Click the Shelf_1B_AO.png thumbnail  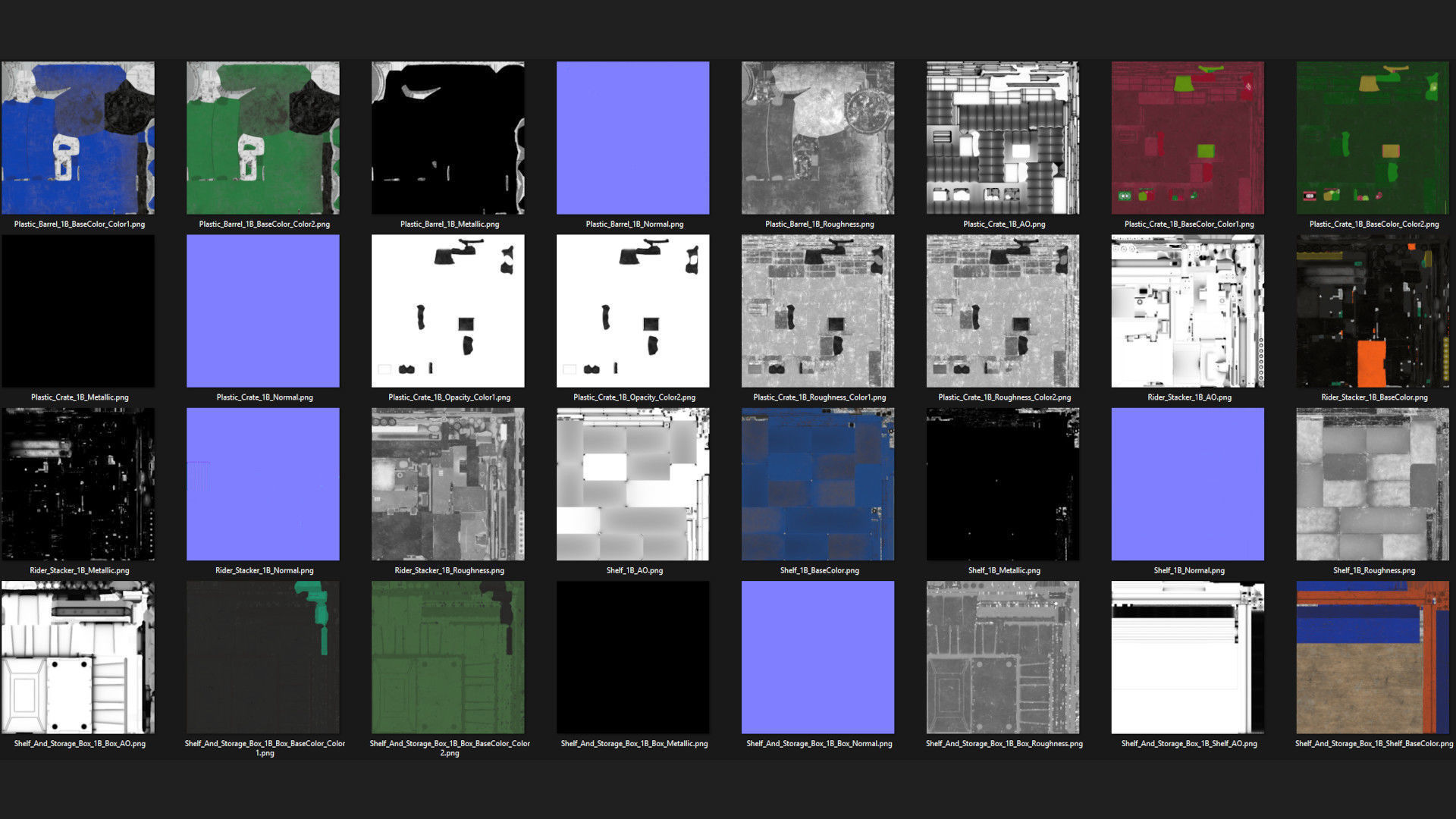click(633, 484)
